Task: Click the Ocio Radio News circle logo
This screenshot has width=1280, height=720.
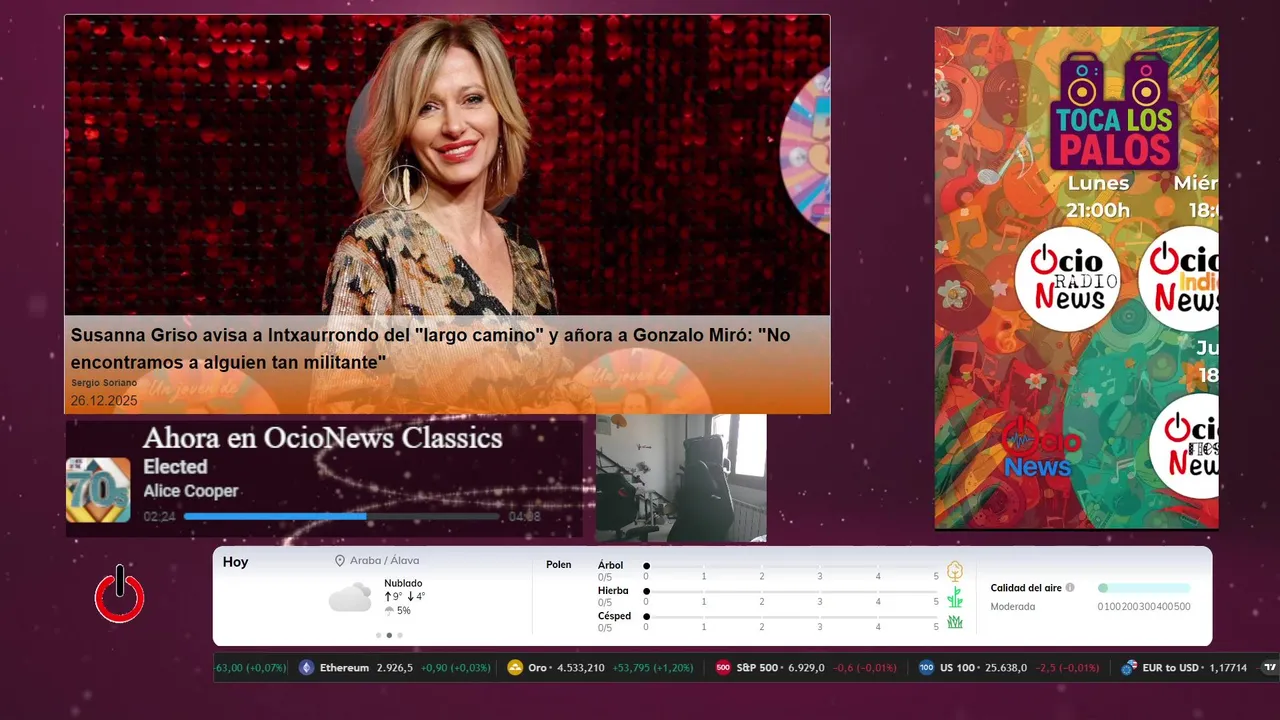Action: [1066, 279]
